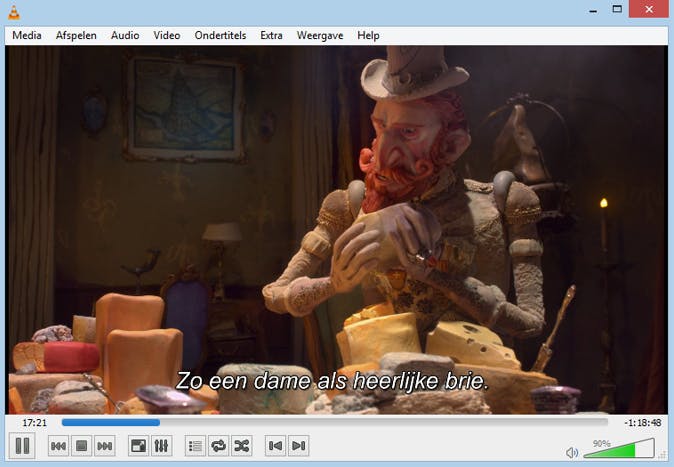Open the Weergave menu

pos(320,35)
